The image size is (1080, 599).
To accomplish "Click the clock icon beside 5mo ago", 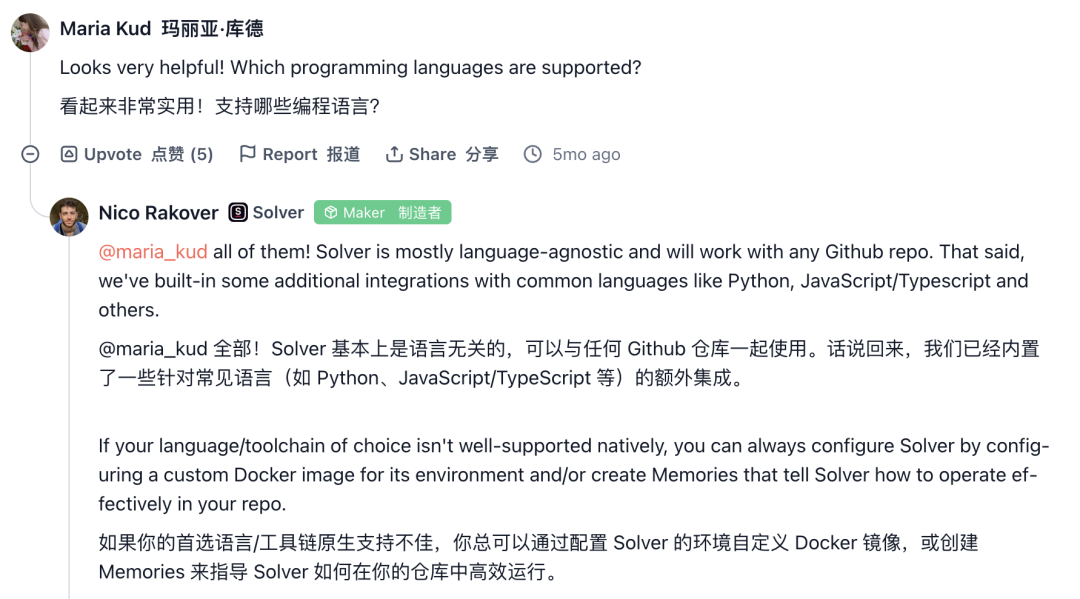I will [533, 154].
